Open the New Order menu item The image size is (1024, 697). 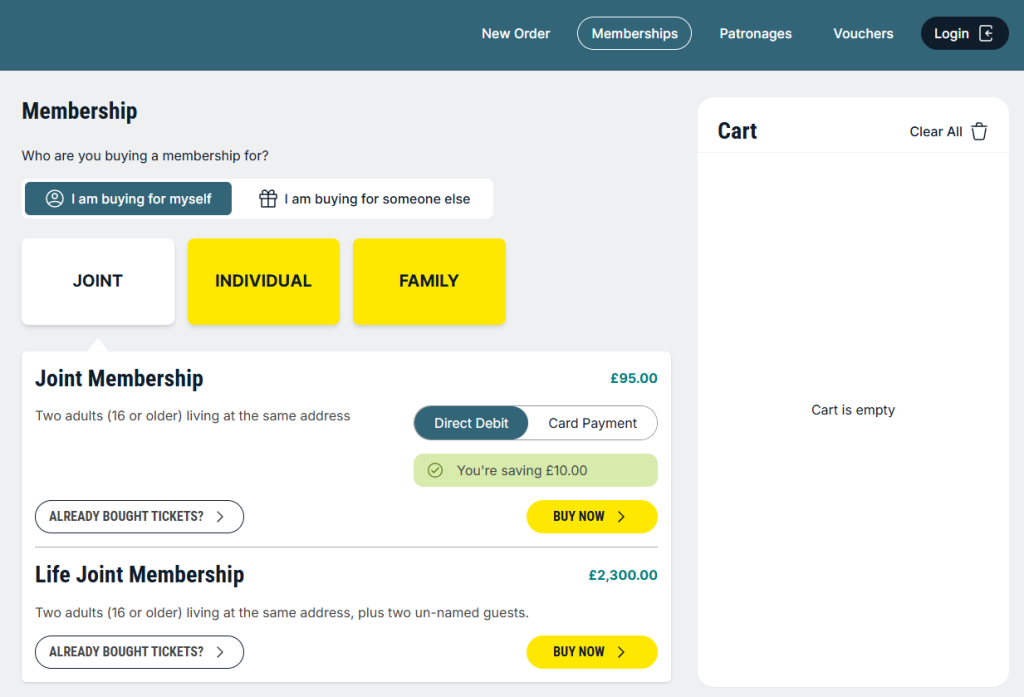coord(516,33)
